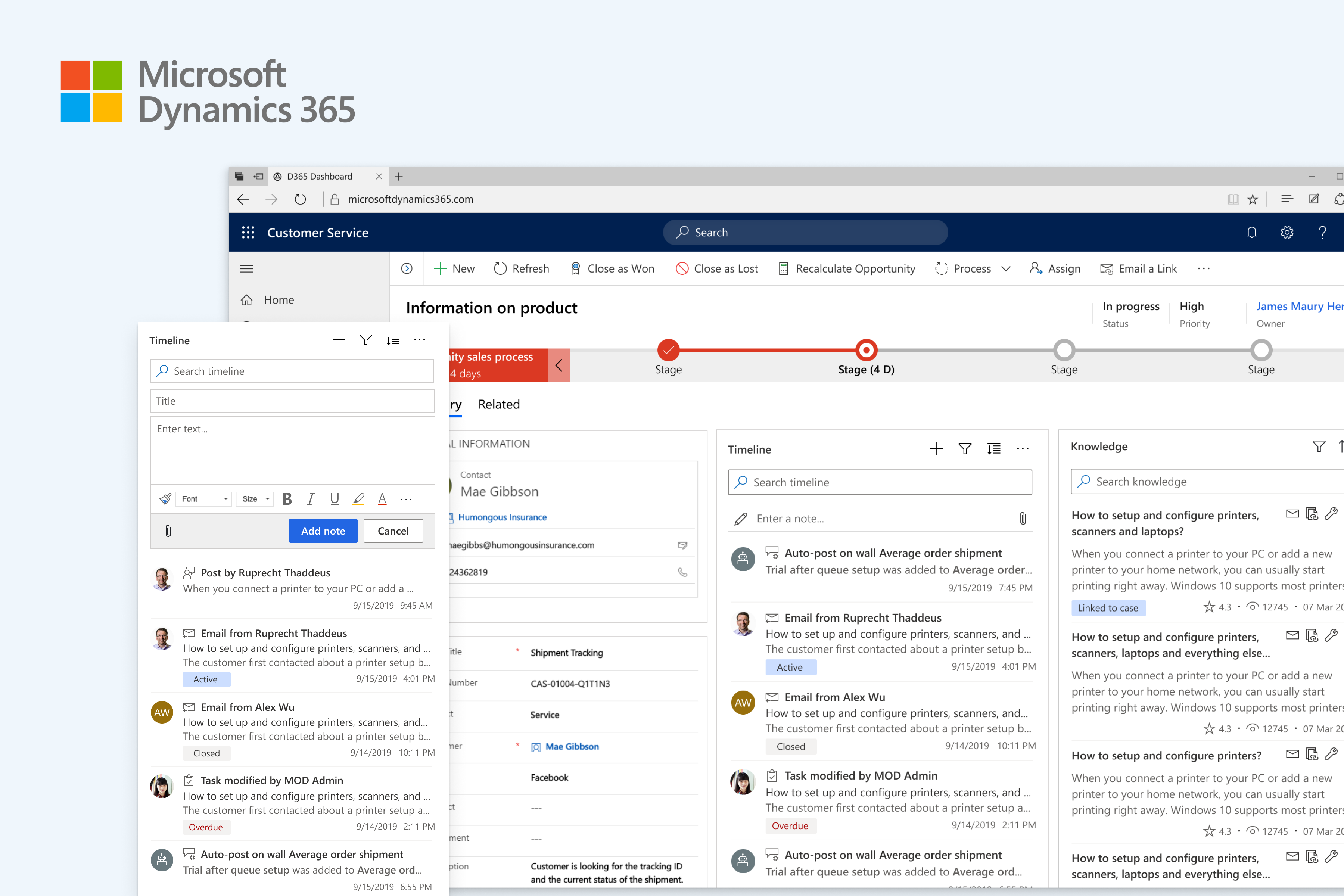Select Home in the sidebar
Image resolution: width=1344 pixels, height=896 pixels.
click(278, 300)
